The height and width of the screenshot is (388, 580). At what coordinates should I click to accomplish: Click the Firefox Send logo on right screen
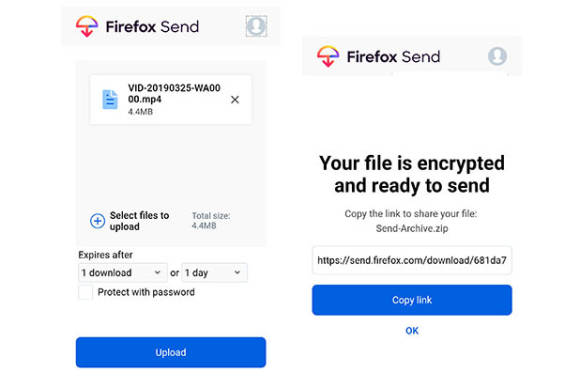[x=328, y=56]
